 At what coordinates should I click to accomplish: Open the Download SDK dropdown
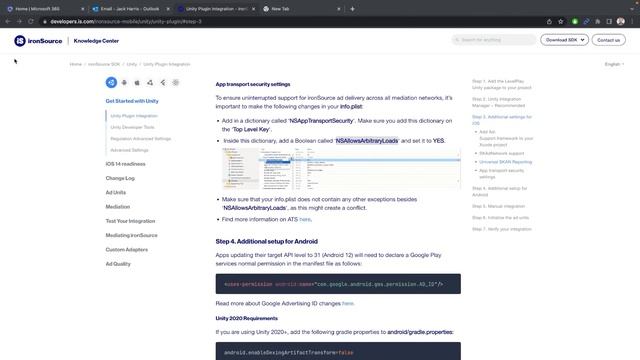pyautogui.click(x=564, y=40)
